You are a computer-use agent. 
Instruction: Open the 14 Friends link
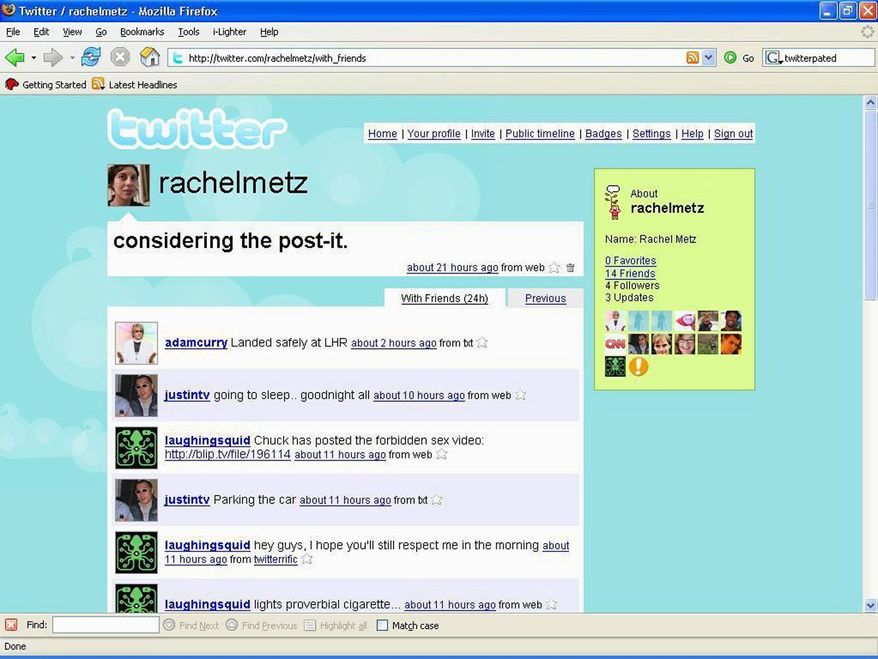point(630,273)
